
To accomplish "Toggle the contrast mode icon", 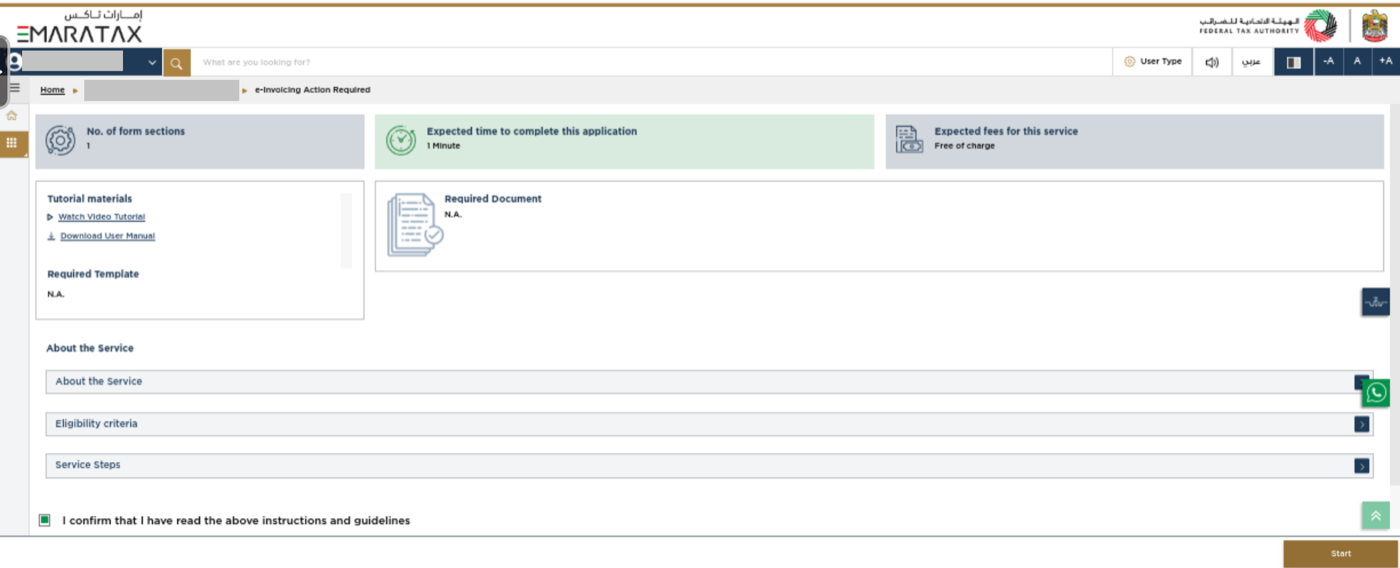I will click(1293, 62).
